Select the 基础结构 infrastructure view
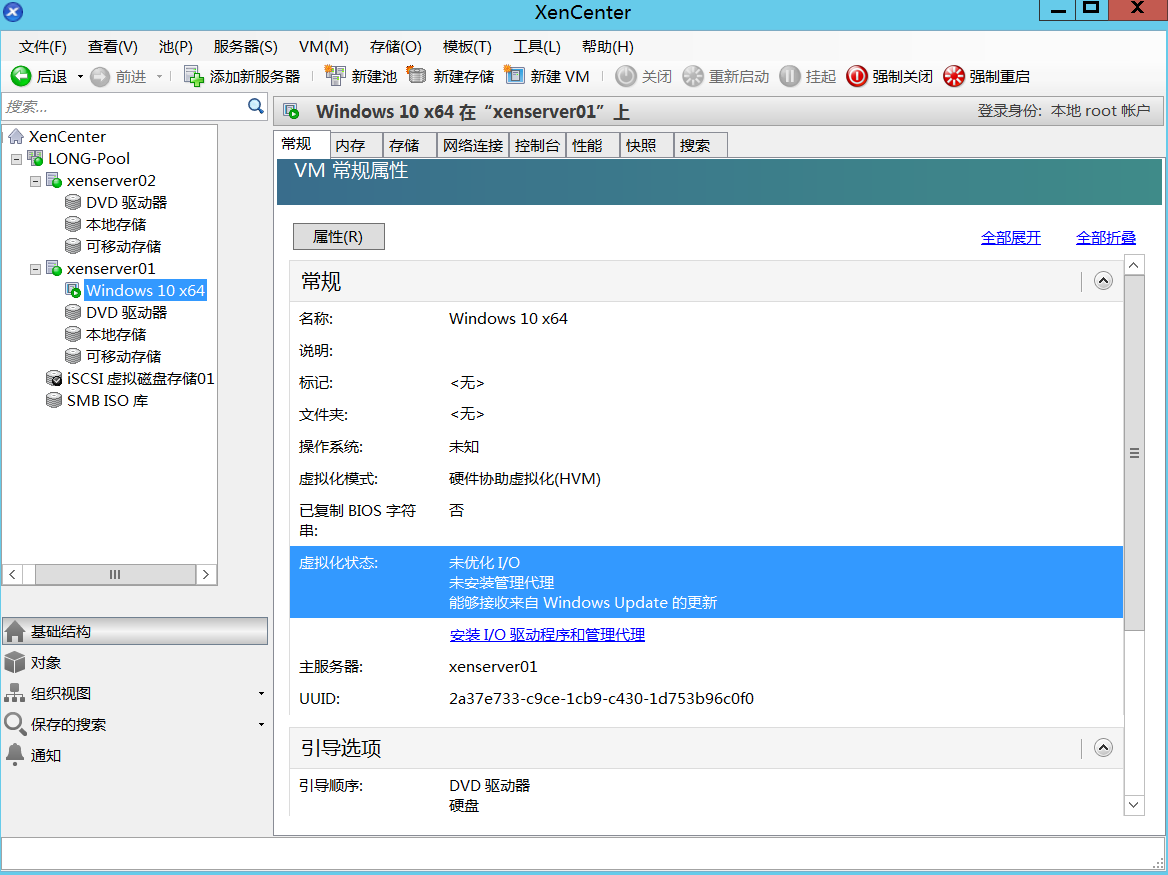 pyautogui.click(x=135, y=631)
